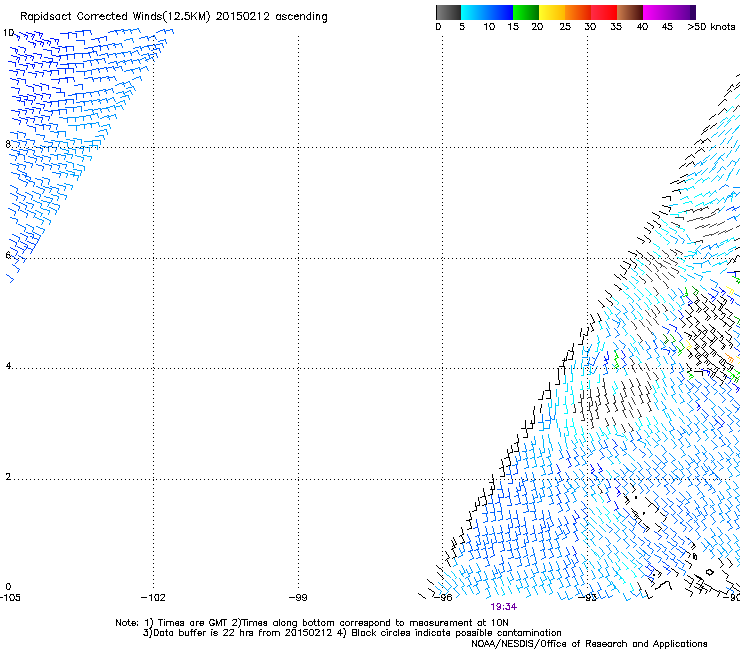Click the '-93' longitude axis label

588,598
